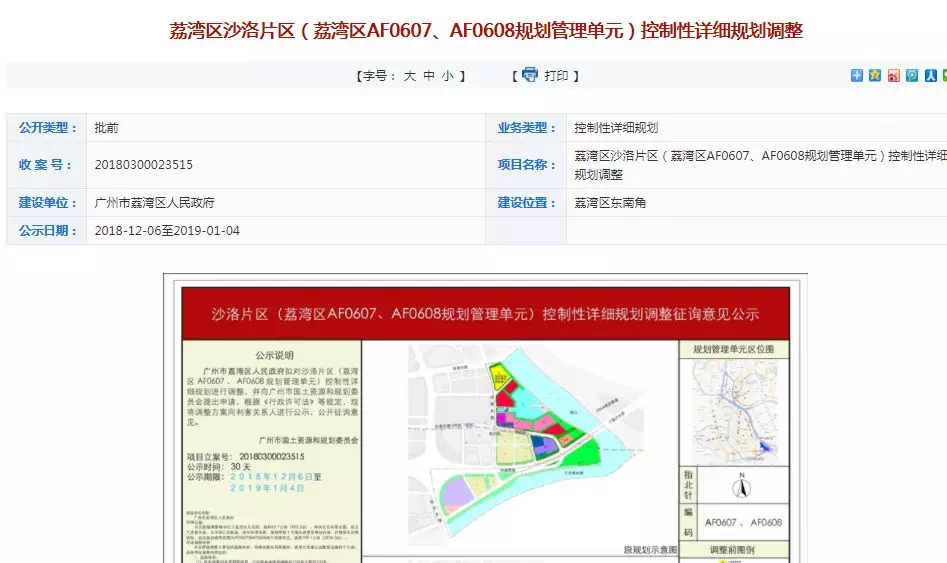This screenshot has width=947, height=563.
Task: Click the north compass symbol in the map
Action: 742,486
